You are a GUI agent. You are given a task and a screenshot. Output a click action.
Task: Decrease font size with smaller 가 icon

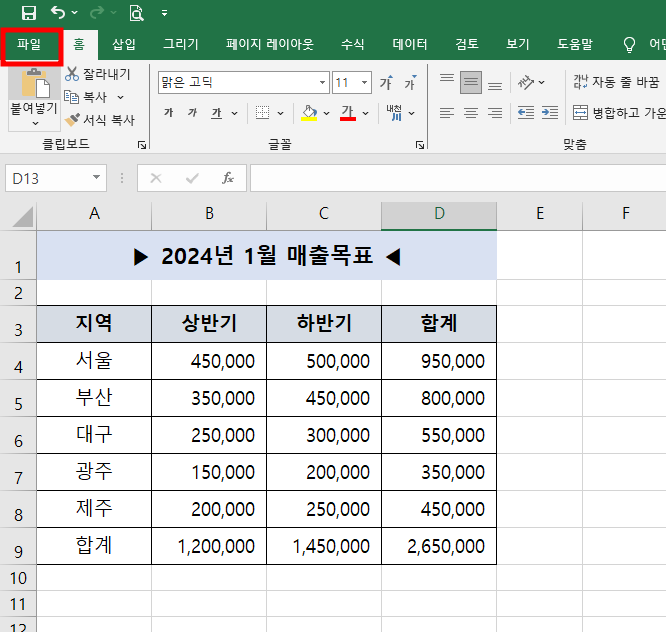tap(410, 82)
